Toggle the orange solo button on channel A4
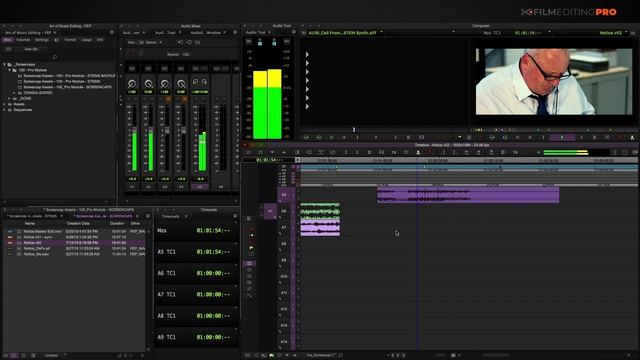This screenshot has width=640, height=360. click(x=184, y=99)
